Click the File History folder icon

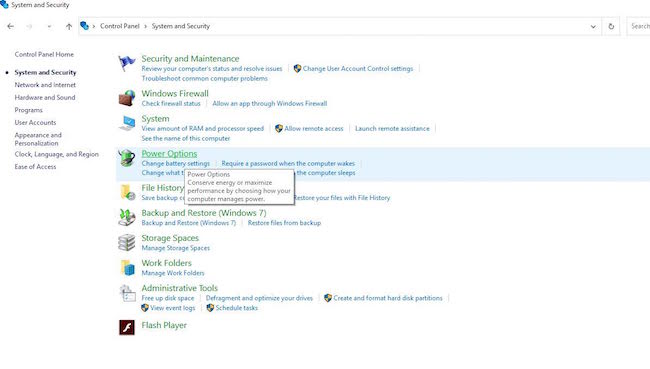[128, 193]
